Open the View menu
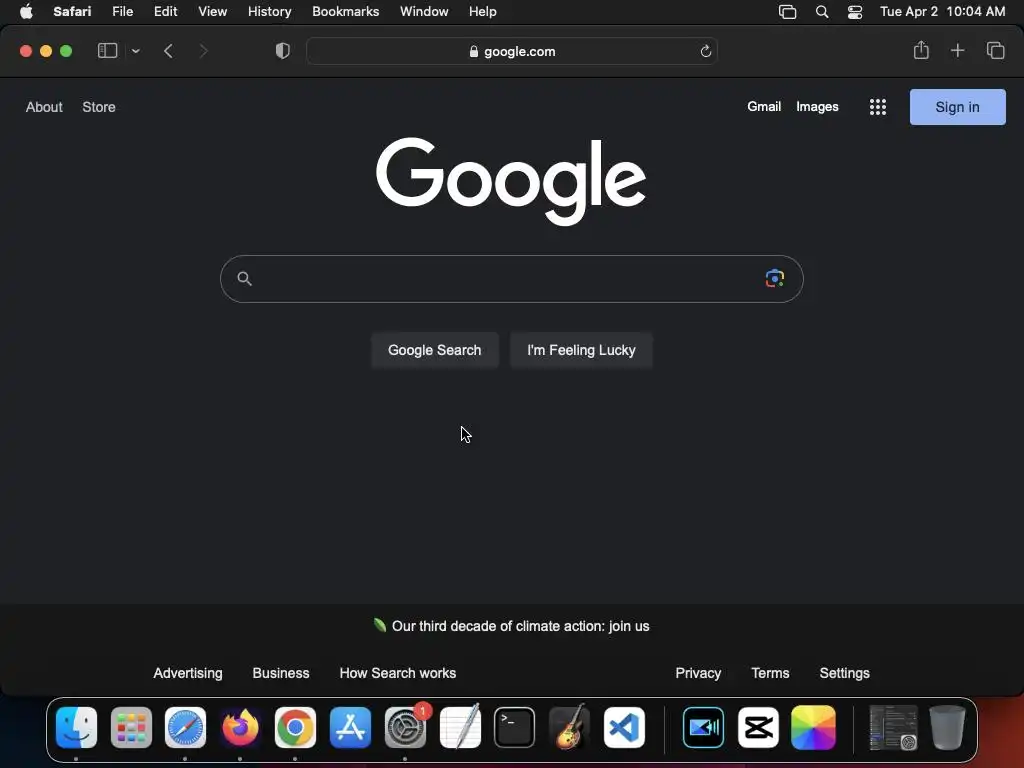This screenshot has width=1024, height=768. point(212,12)
